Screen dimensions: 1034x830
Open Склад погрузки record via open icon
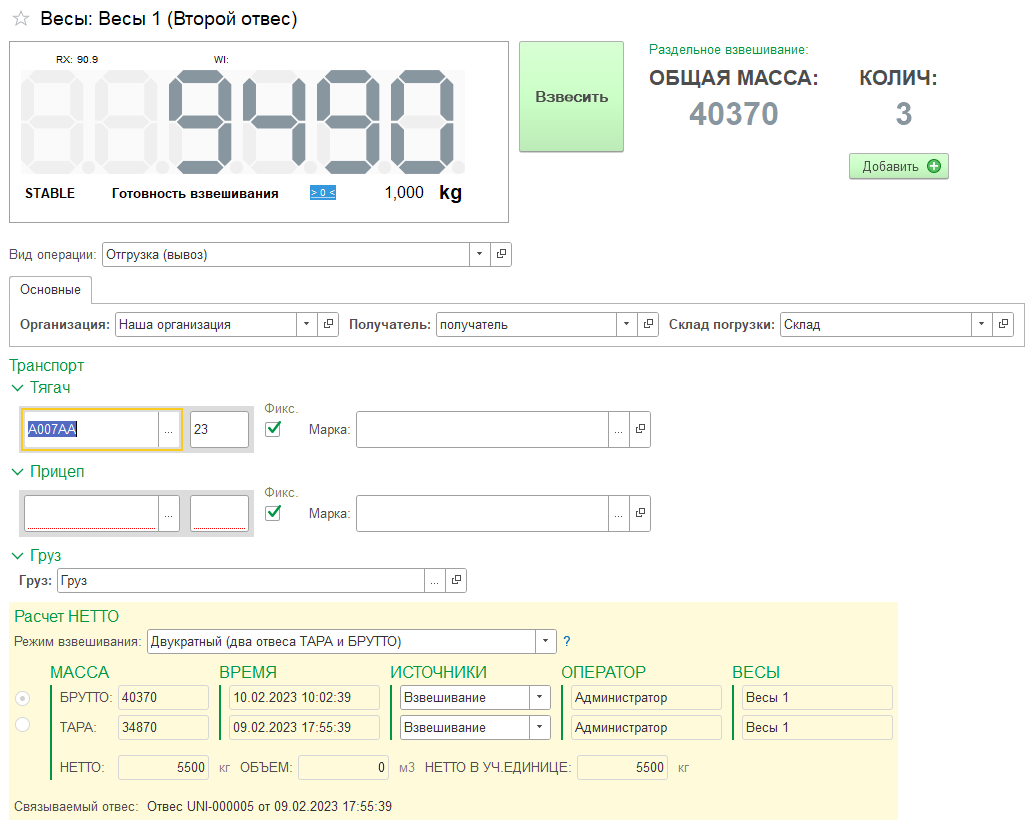1003,325
